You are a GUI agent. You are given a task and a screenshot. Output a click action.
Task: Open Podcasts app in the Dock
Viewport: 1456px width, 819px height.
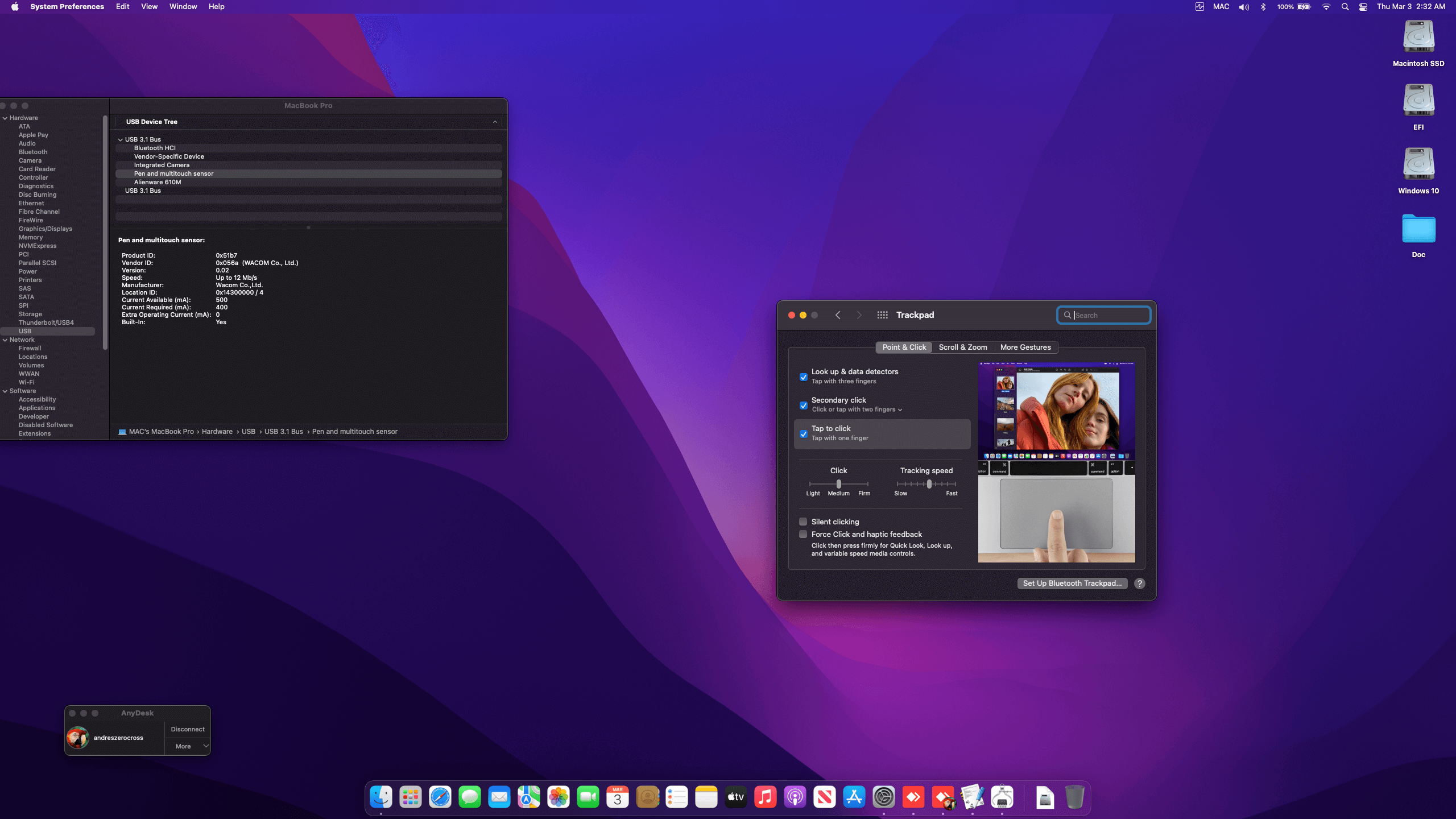coord(795,797)
